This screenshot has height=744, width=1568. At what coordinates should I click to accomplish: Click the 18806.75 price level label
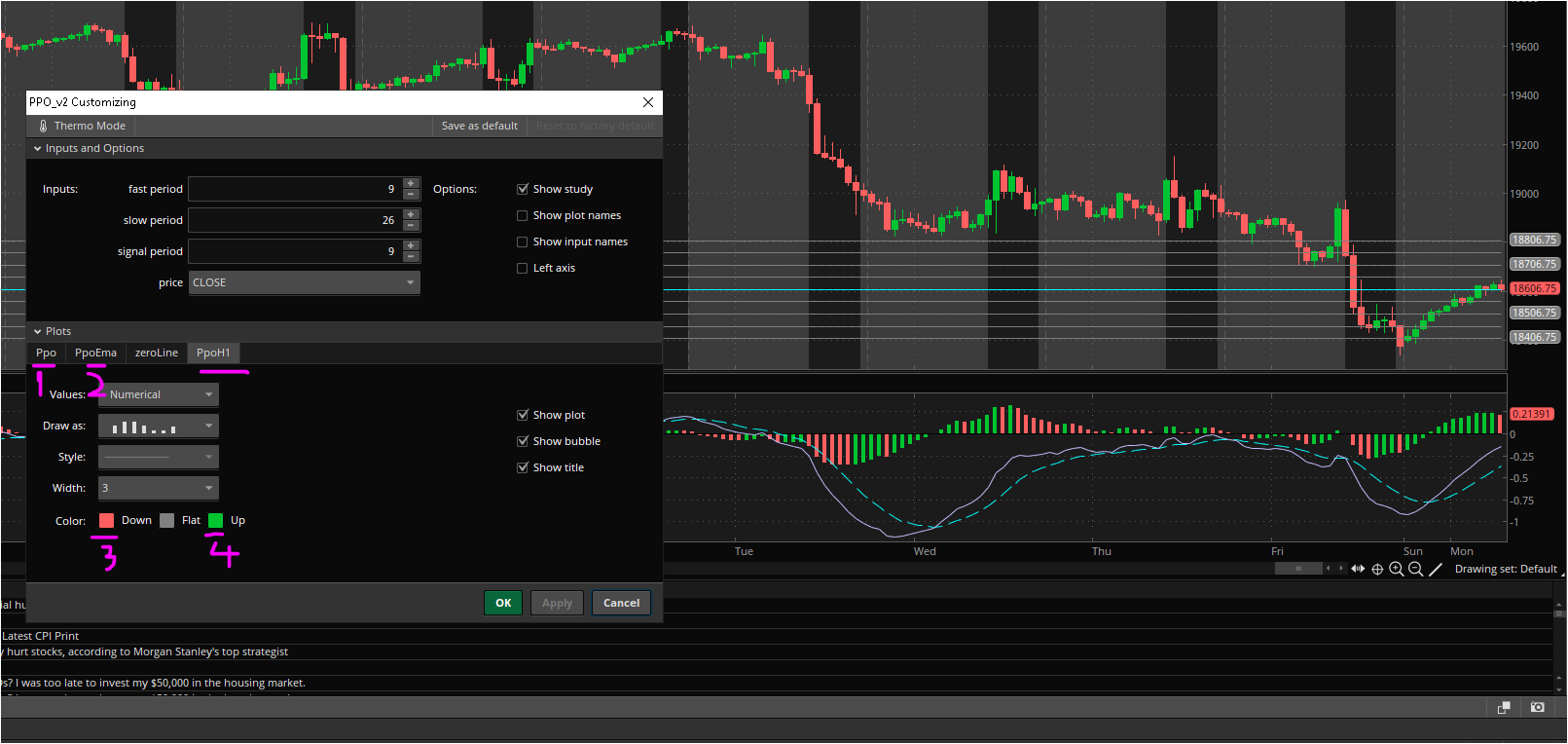[1534, 240]
